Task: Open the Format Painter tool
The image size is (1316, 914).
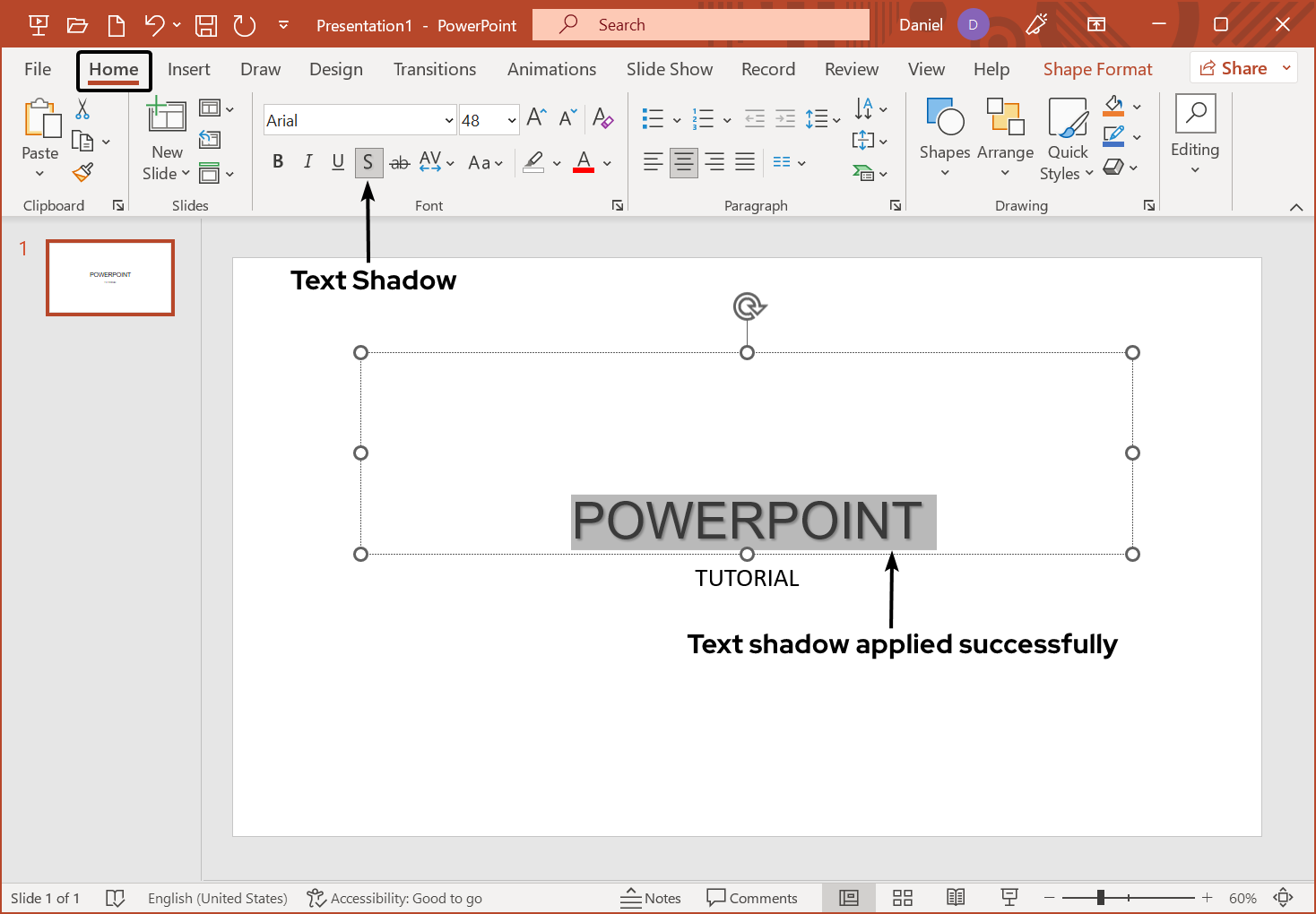Action: pos(83,171)
